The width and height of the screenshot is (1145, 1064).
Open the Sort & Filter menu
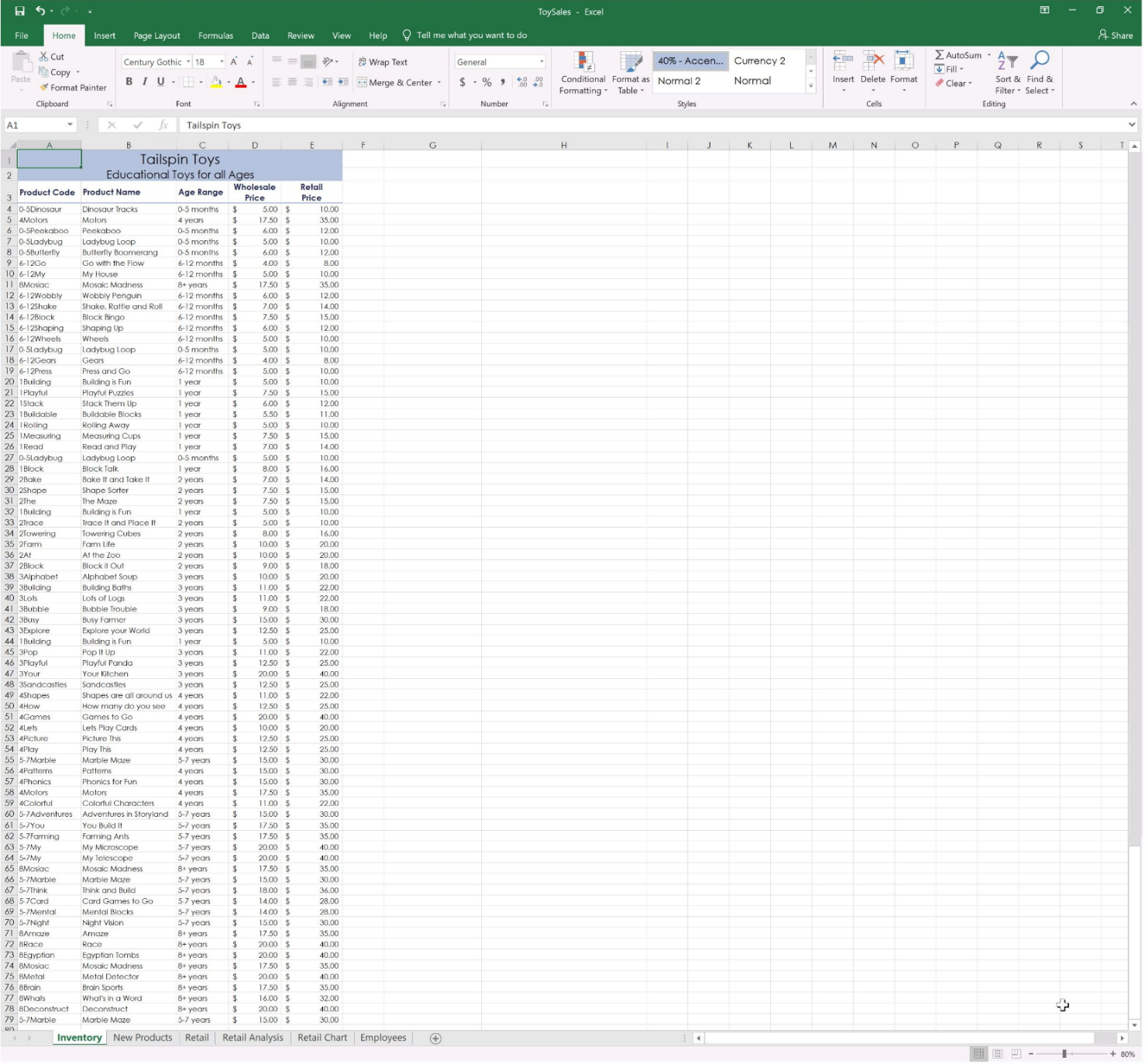coord(1008,74)
